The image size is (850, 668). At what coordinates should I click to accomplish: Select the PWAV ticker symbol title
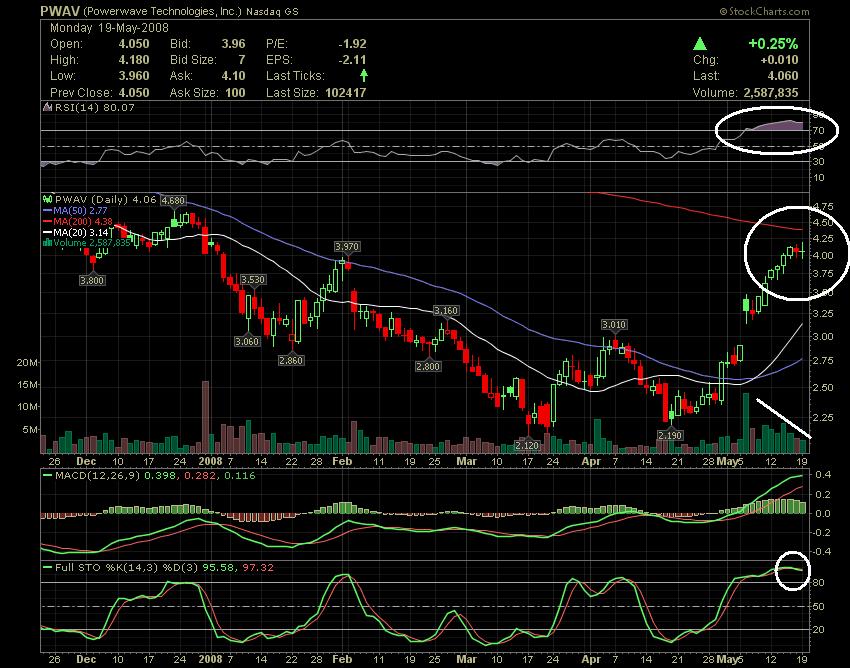60,11
